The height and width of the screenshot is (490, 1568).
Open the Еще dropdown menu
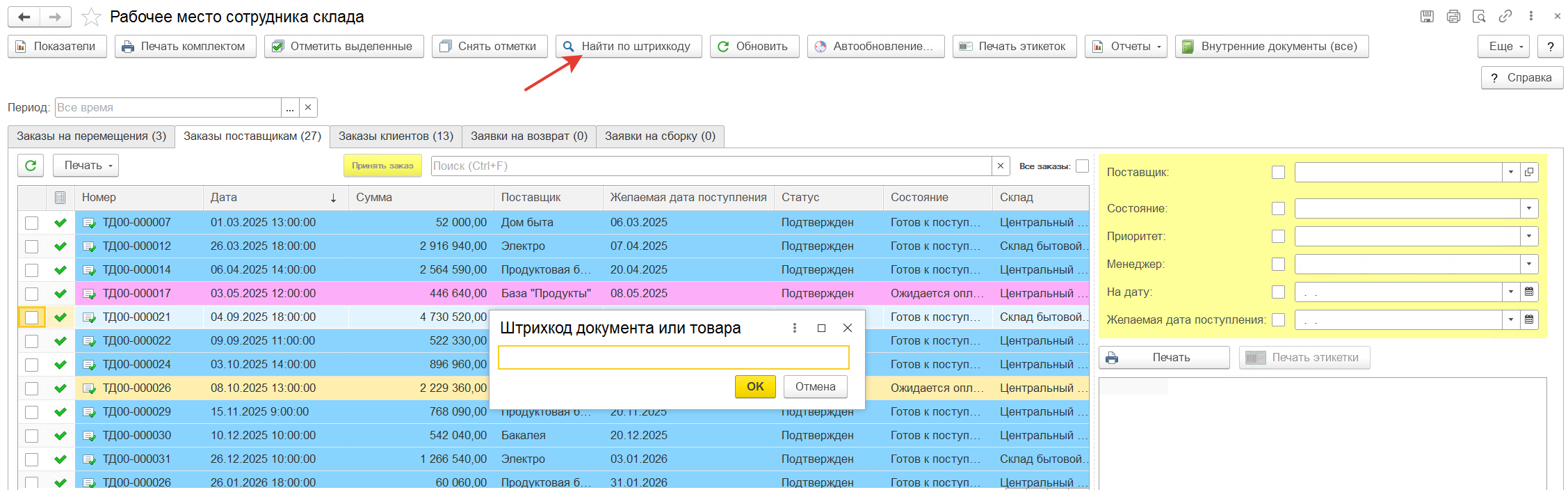click(x=1503, y=47)
